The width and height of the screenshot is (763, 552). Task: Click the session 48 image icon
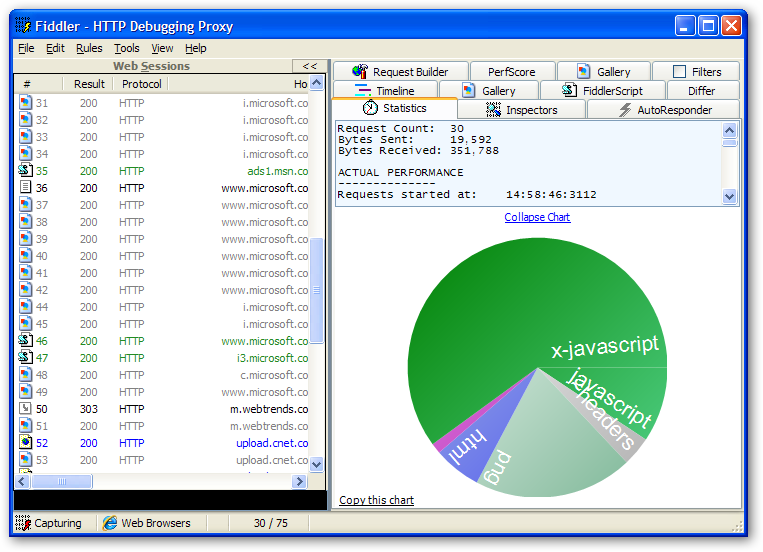coord(25,375)
